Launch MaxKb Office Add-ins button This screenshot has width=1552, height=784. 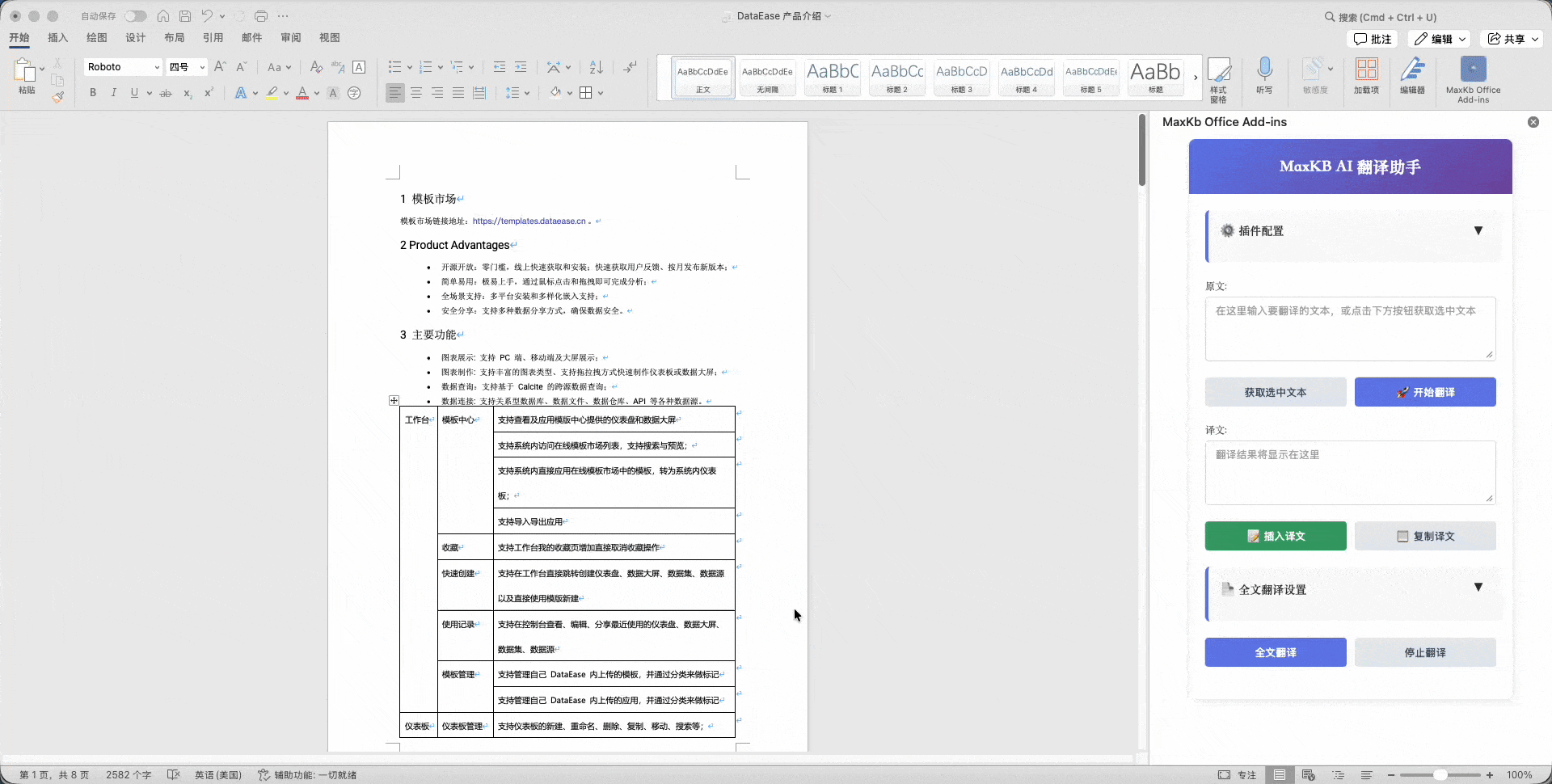tap(1473, 79)
